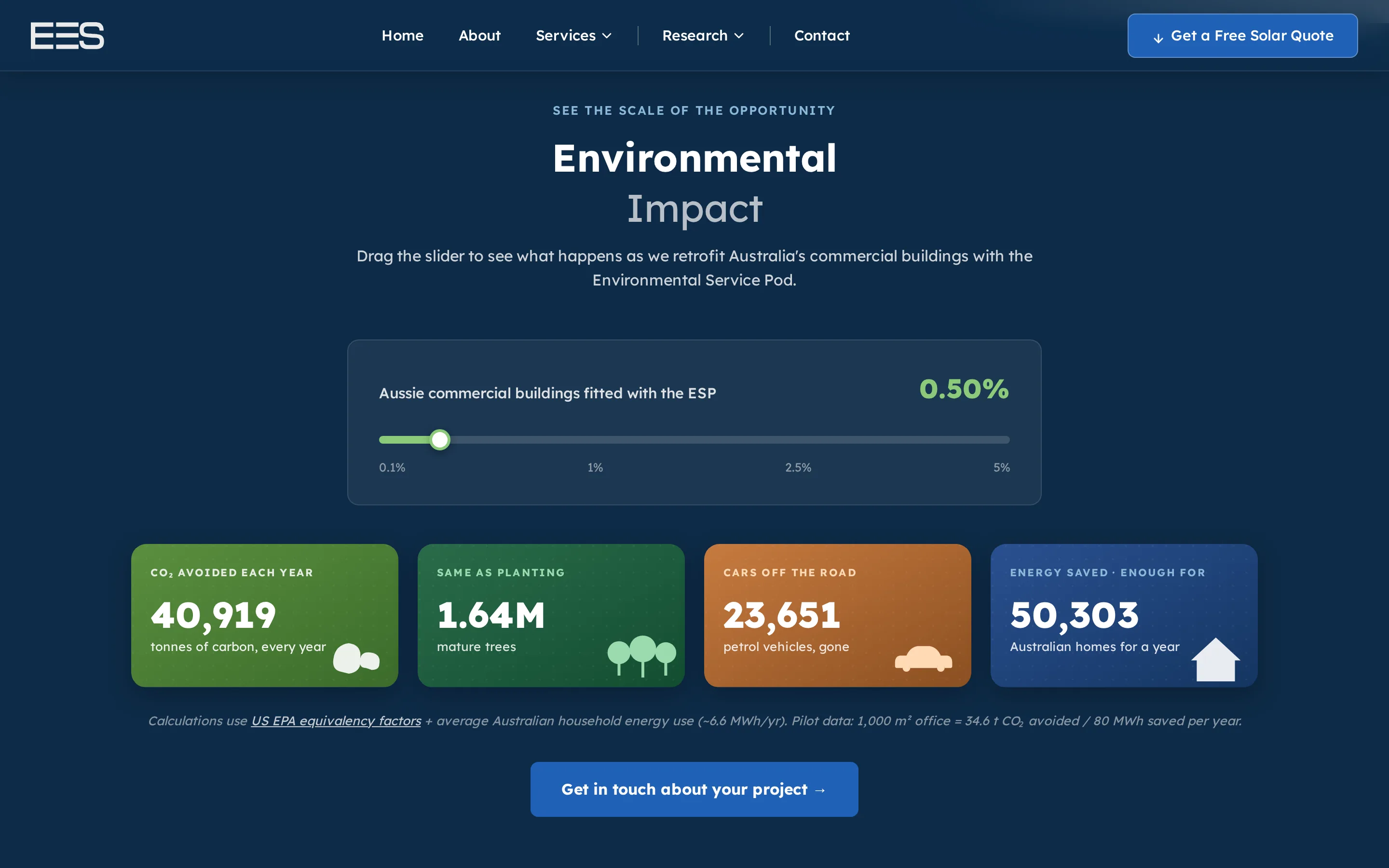
Task: Open the US EPA equivalency factors link
Action: pyautogui.click(x=336, y=721)
